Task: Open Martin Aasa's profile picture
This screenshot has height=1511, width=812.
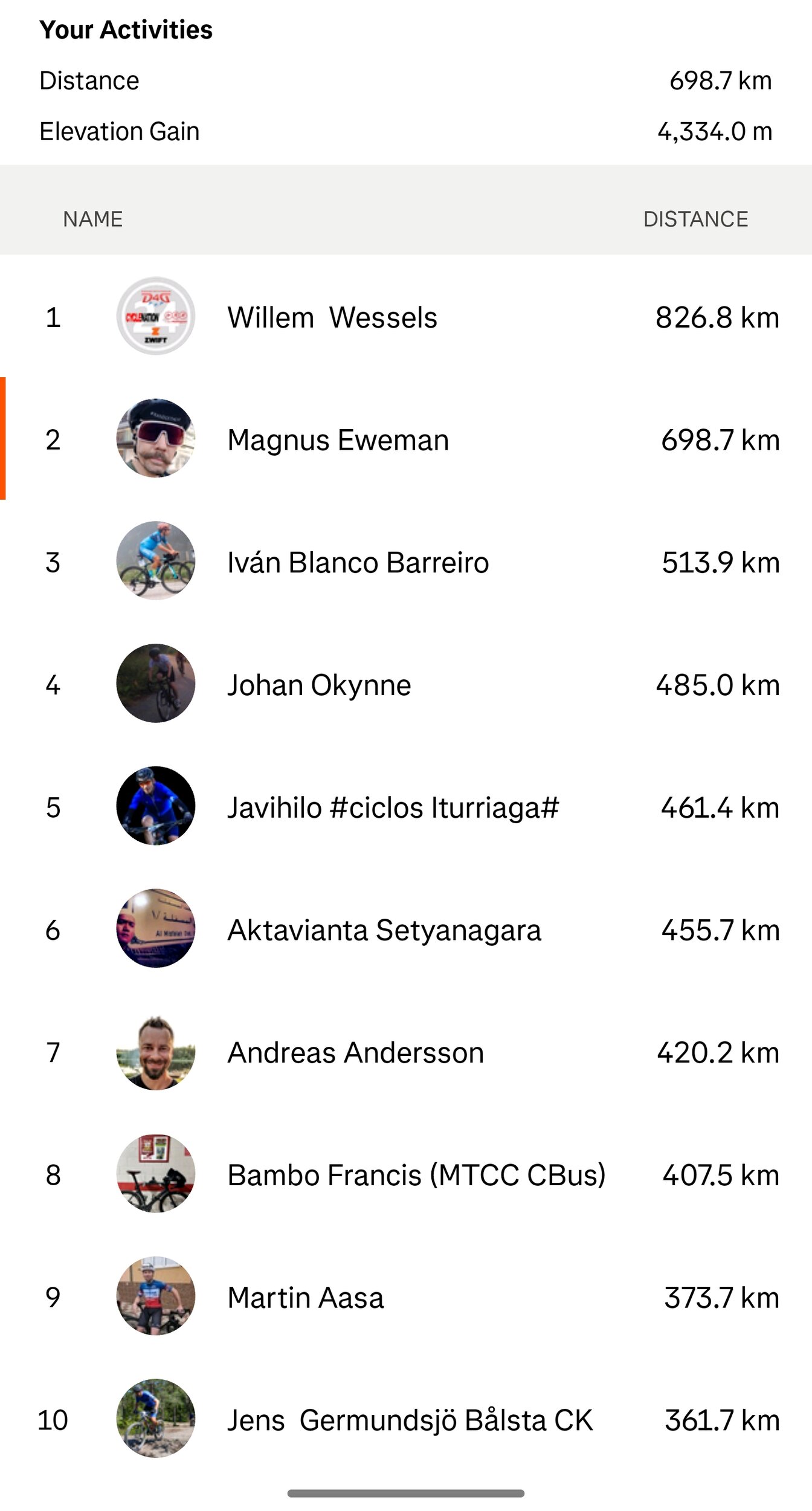Action: tap(156, 1296)
